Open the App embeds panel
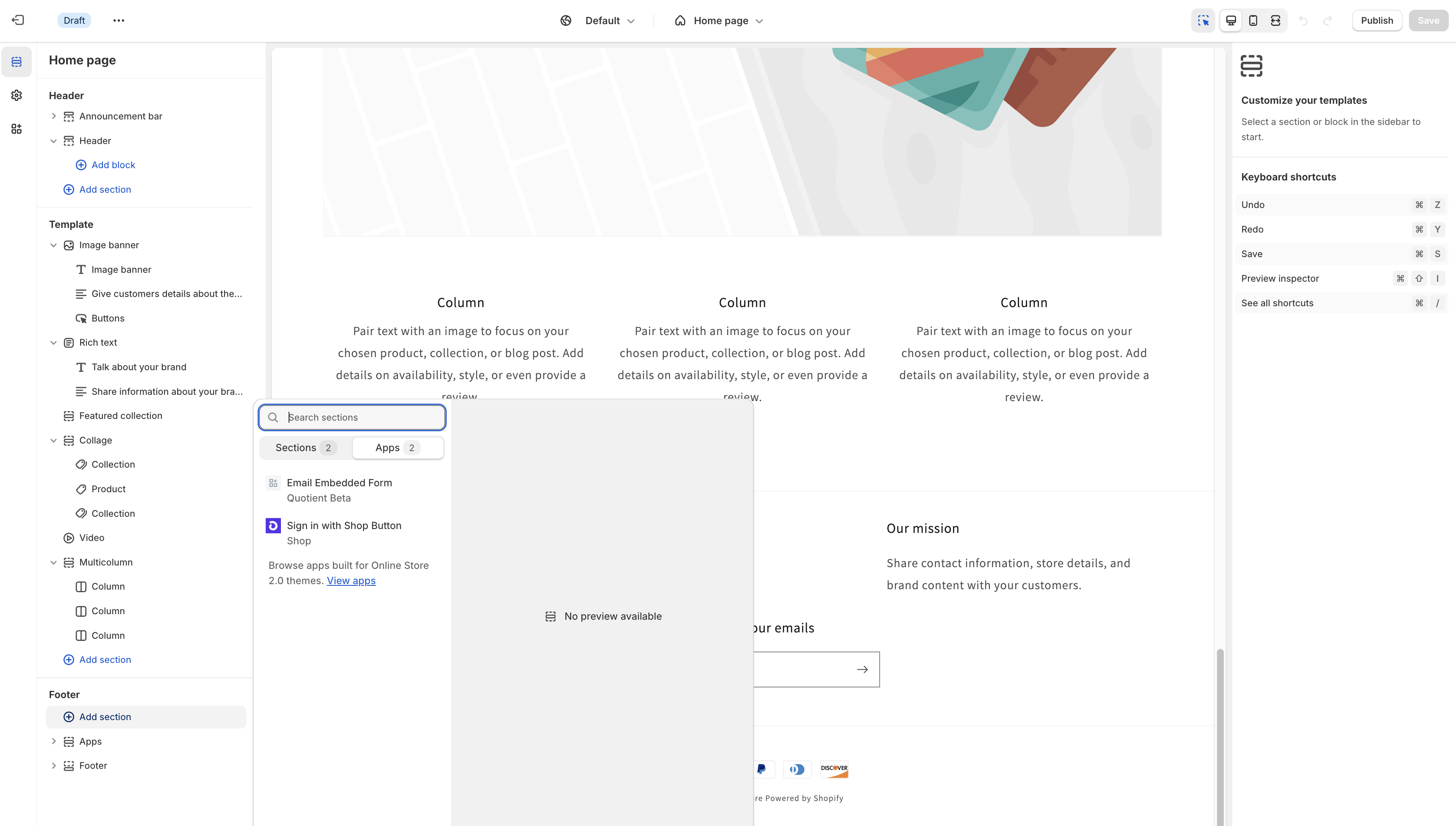The image size is (1456, 826). [17, 129]
